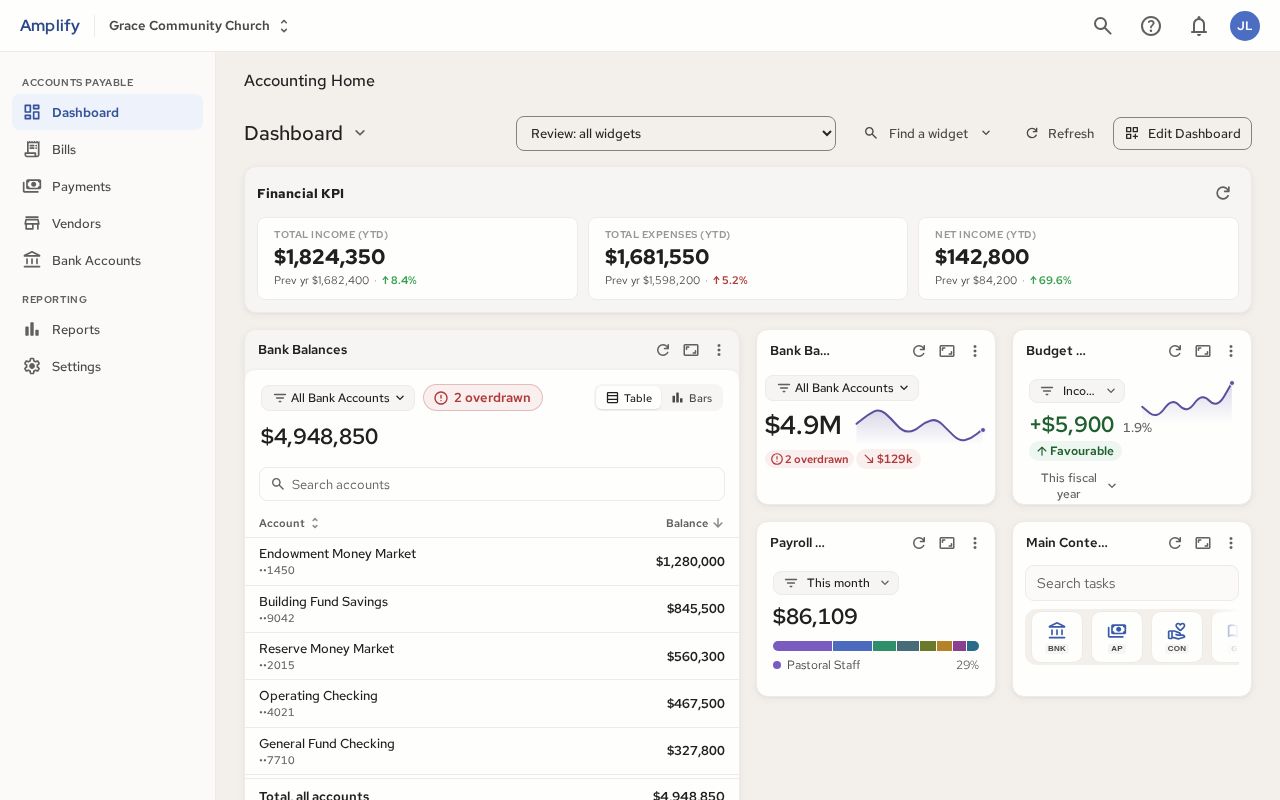Switch Bank Balances to Table view
1280x800 pixels.
[x=629, y=398]
